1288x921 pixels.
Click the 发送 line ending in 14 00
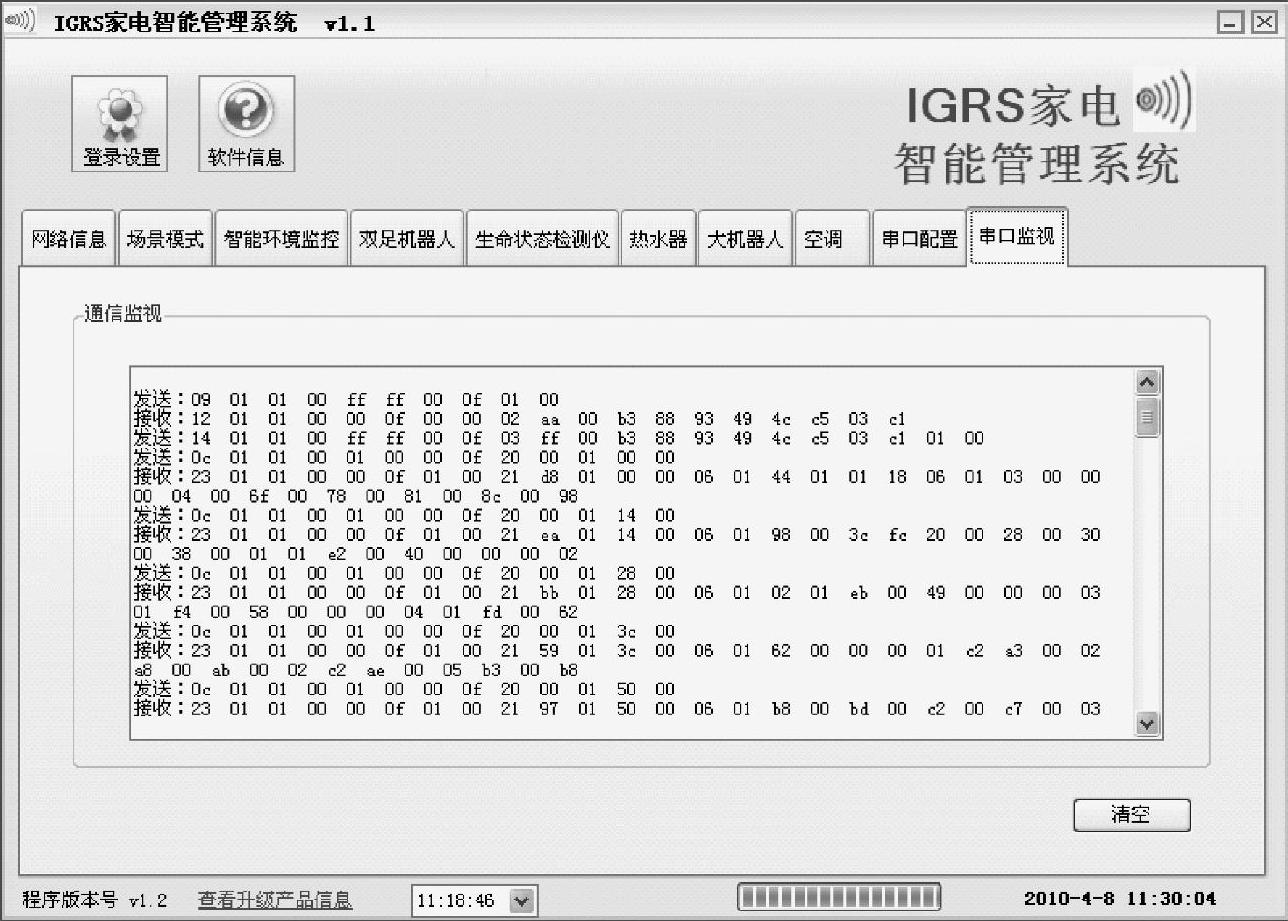tap(405, 515)
